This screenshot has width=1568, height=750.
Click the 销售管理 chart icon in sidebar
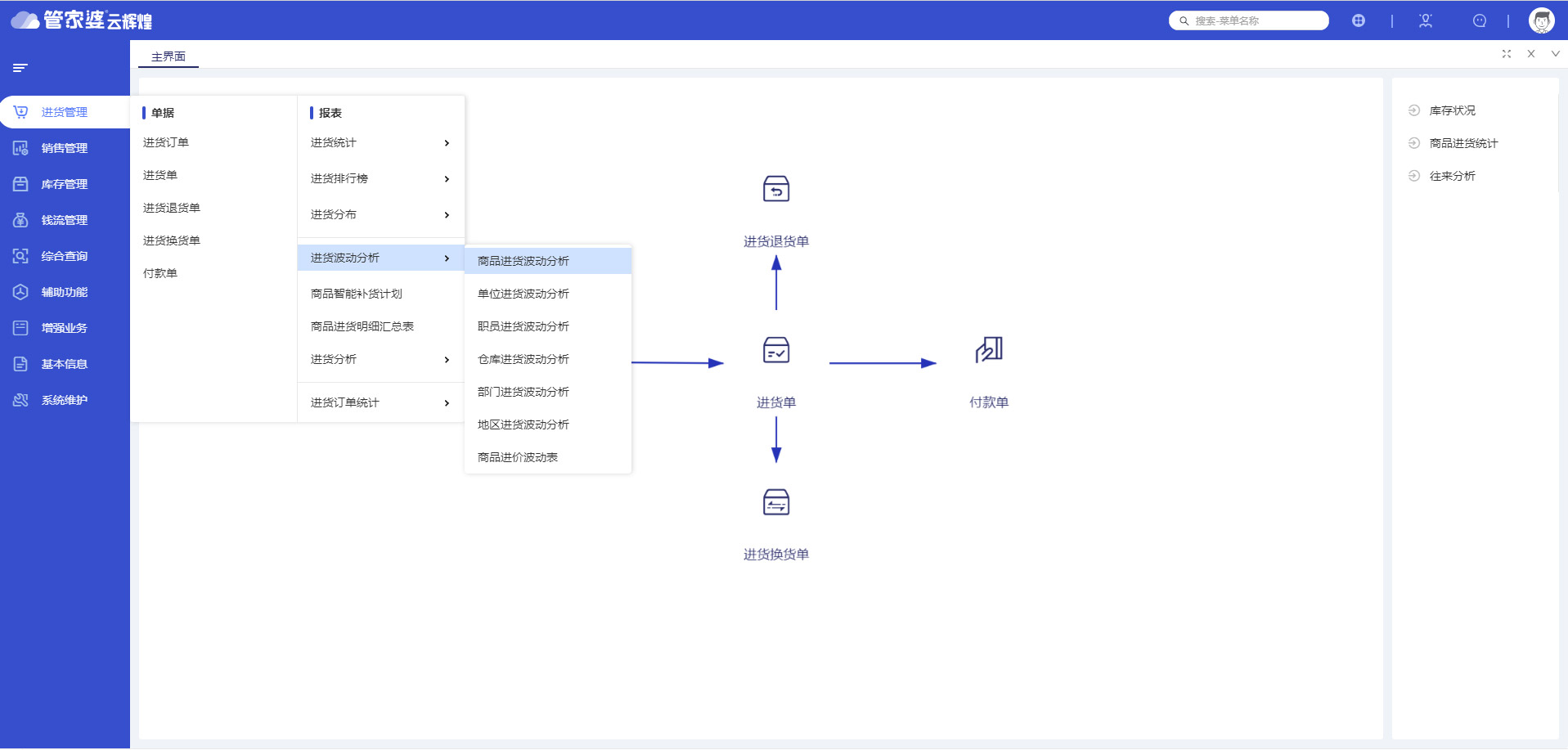coord(20,148)
